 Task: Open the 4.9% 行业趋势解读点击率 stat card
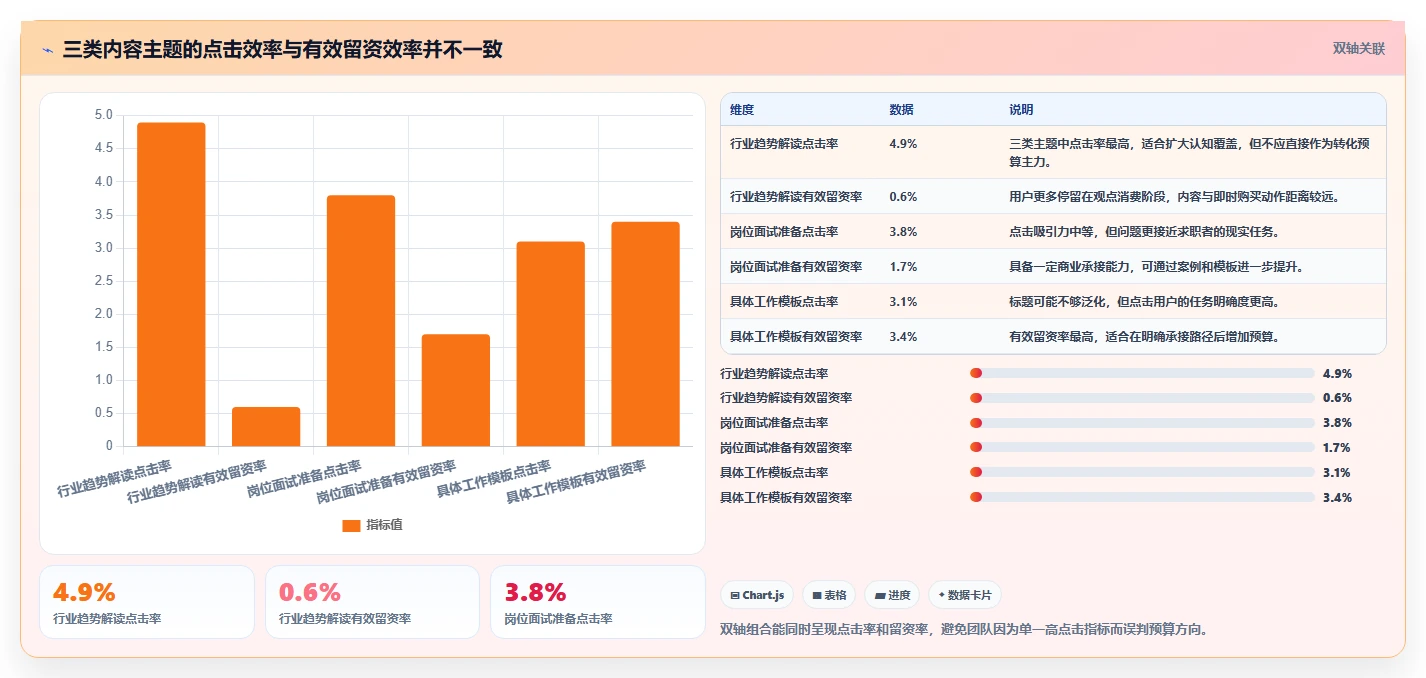pos(147,602)
